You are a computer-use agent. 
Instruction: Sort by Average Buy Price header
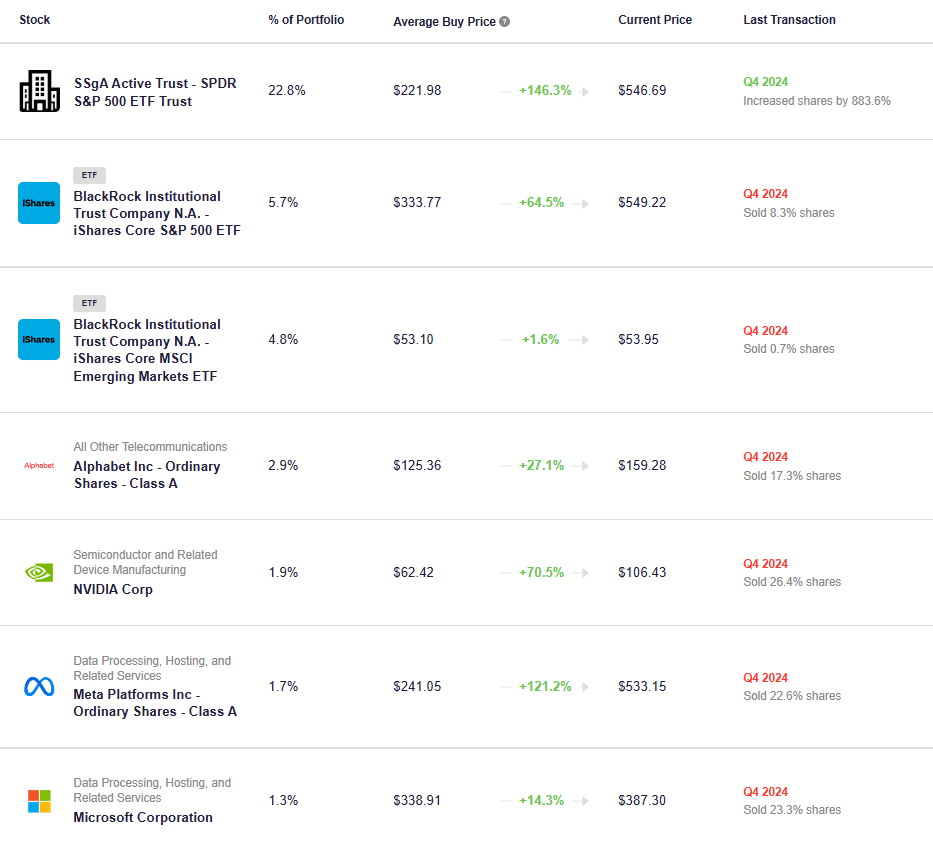[444, 21]
